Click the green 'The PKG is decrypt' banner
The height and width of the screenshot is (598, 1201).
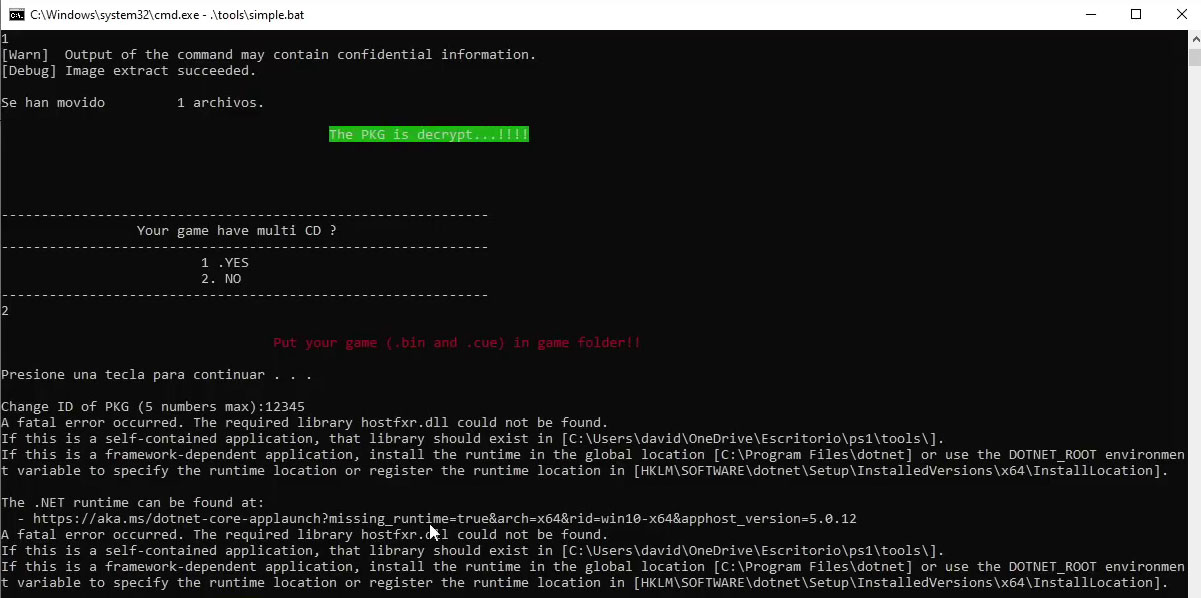click(429, 134)
